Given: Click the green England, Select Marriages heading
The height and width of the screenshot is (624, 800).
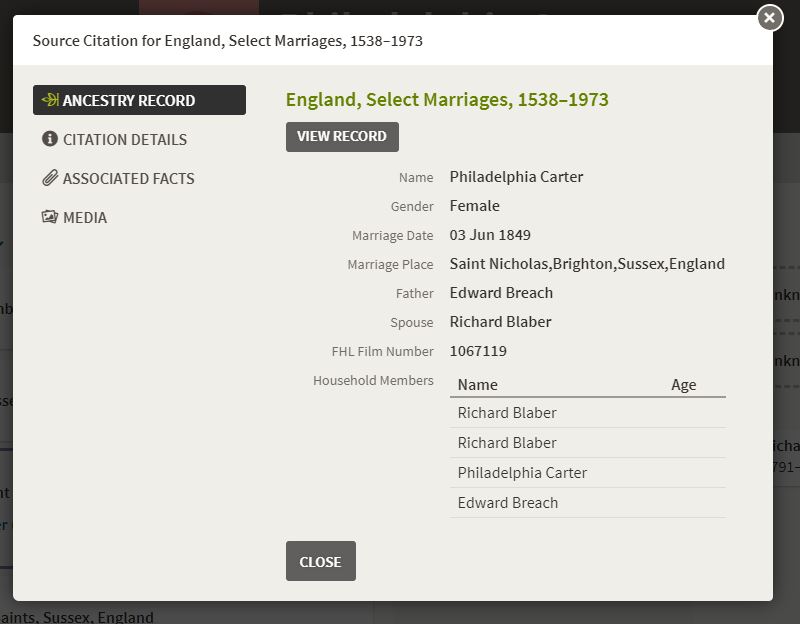Looking at the screenshot, I should (447, 99).
